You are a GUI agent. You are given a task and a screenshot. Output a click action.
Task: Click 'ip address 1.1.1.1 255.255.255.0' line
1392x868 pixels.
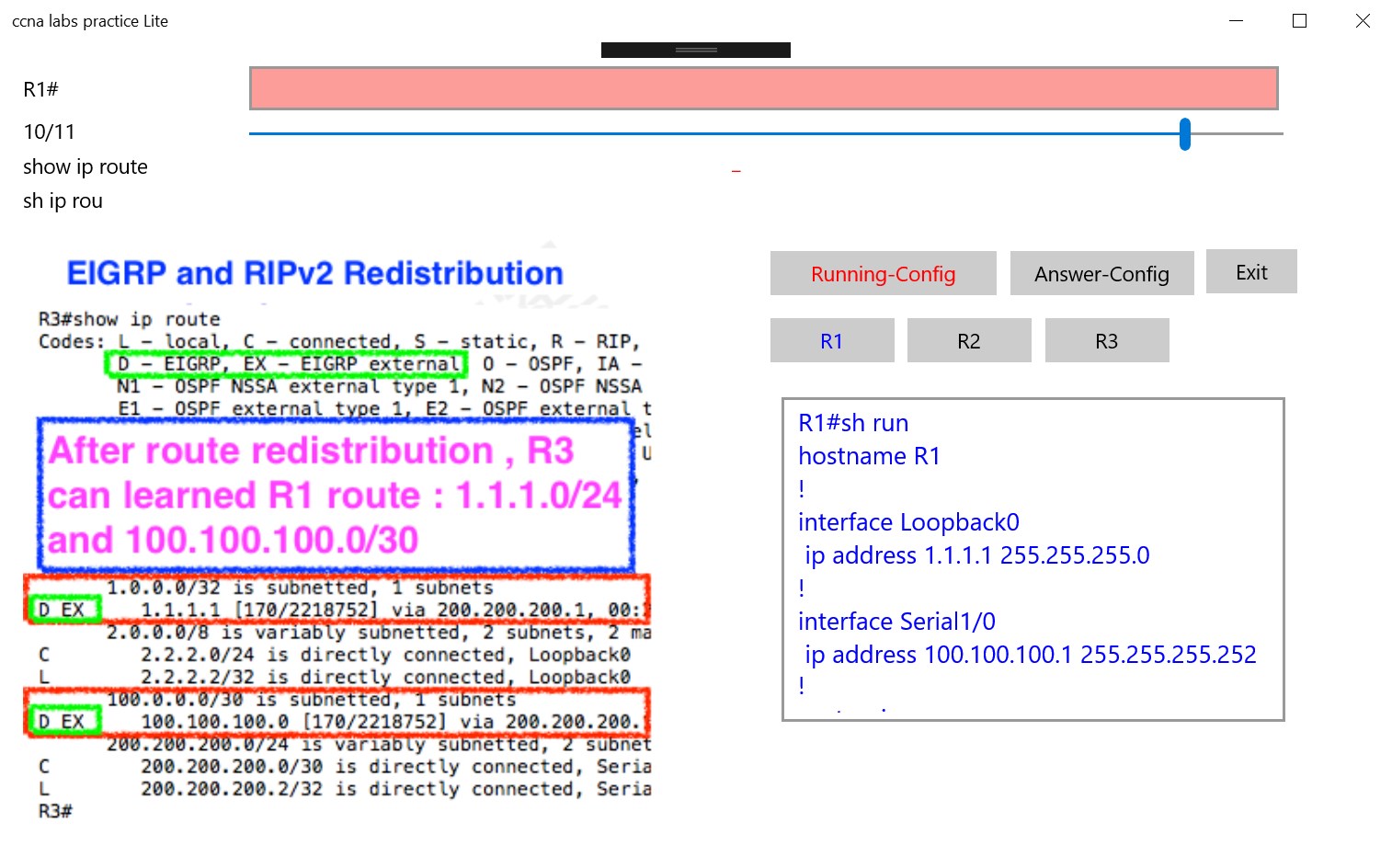click(x=977, y=555)
